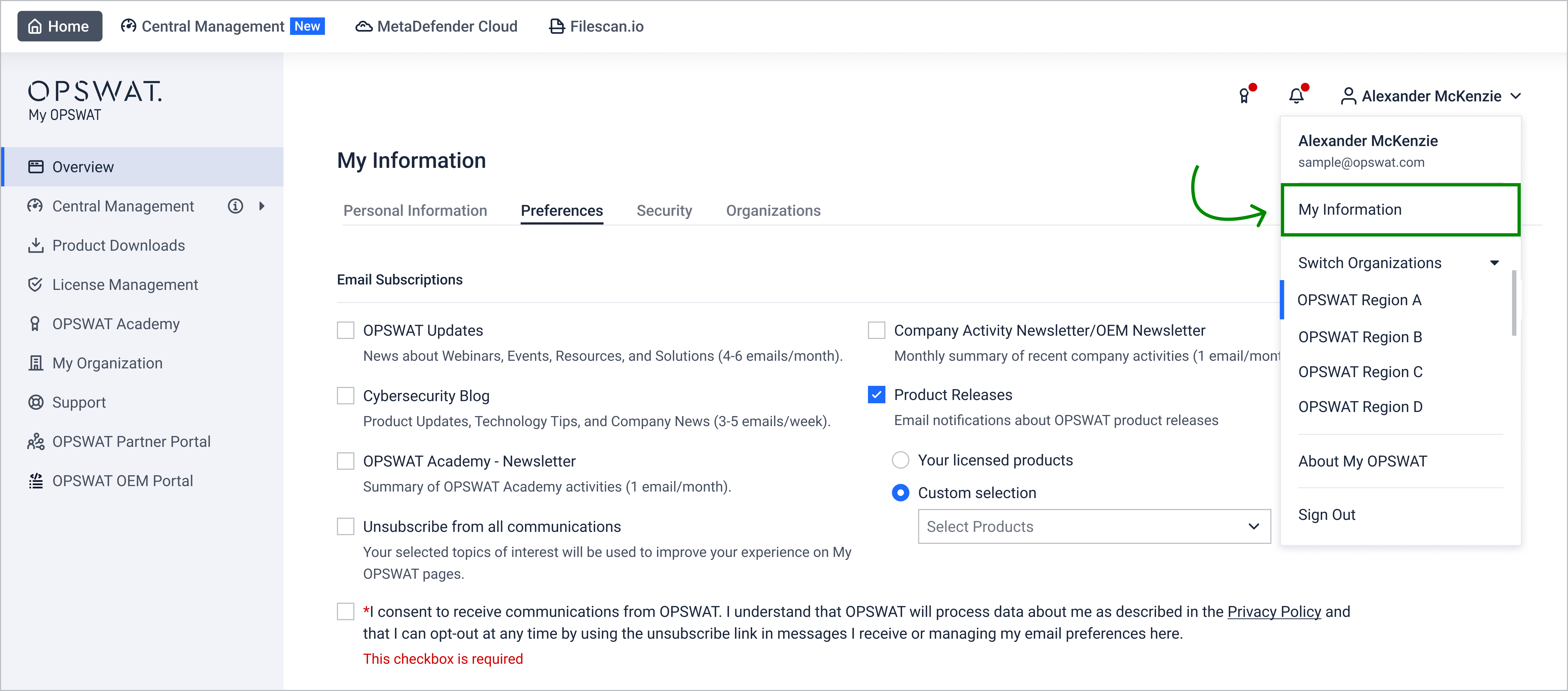Switch to Security tab
The height and width of the screenshot is (691, 1568).
[x=664, y=210]
